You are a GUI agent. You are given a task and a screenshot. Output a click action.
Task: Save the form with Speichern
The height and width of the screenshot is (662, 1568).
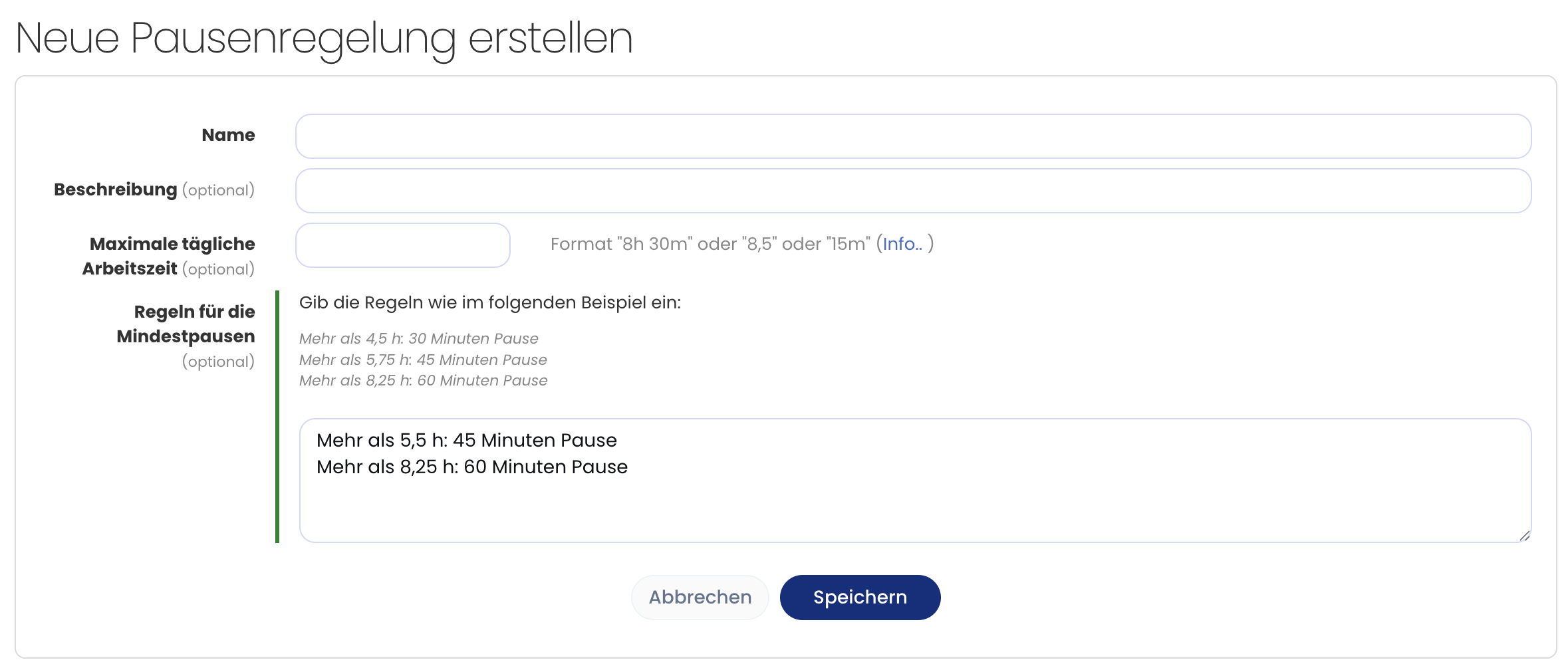tap(859, 597)
